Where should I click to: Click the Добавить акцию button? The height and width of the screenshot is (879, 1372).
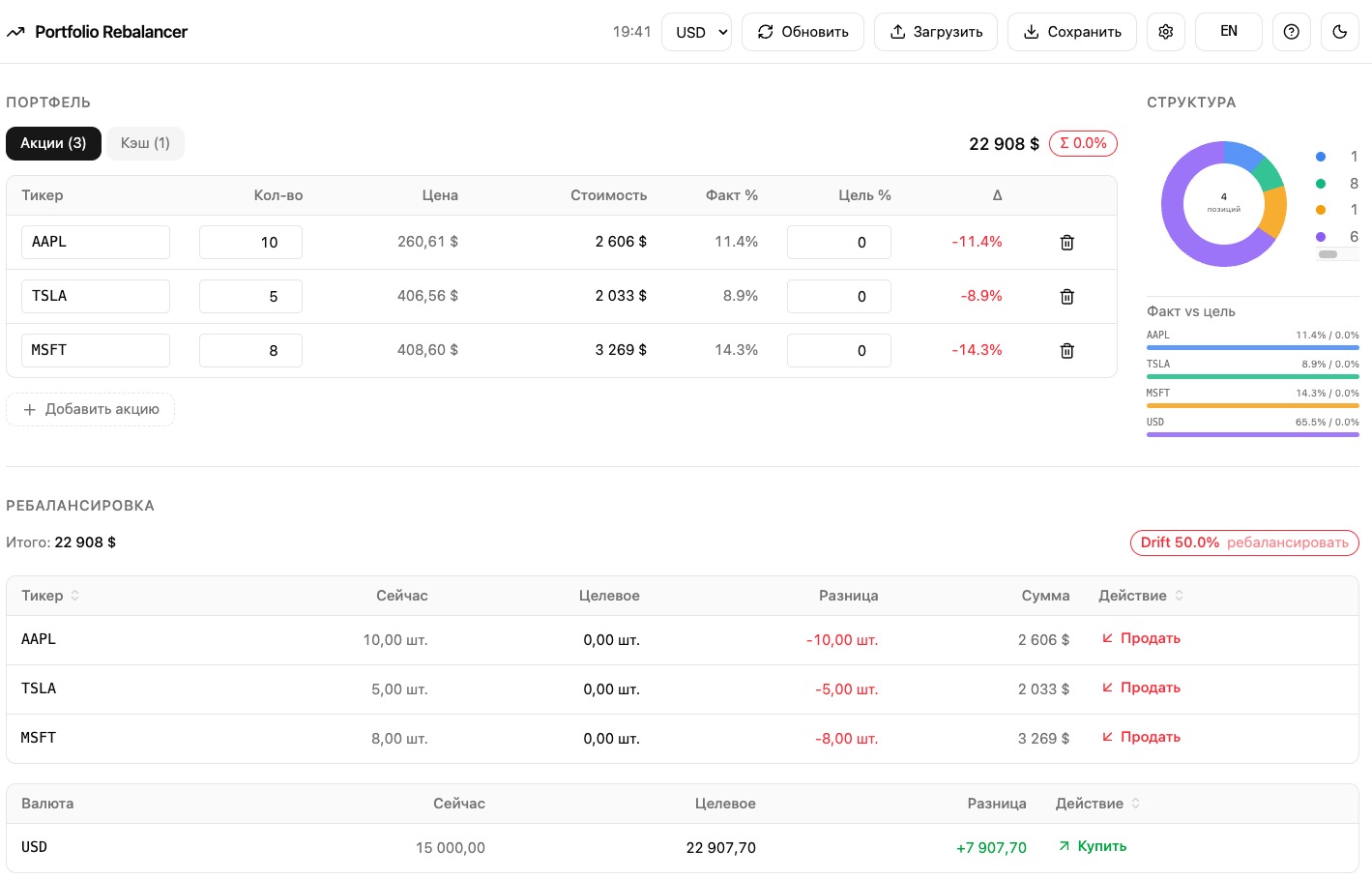90,409
